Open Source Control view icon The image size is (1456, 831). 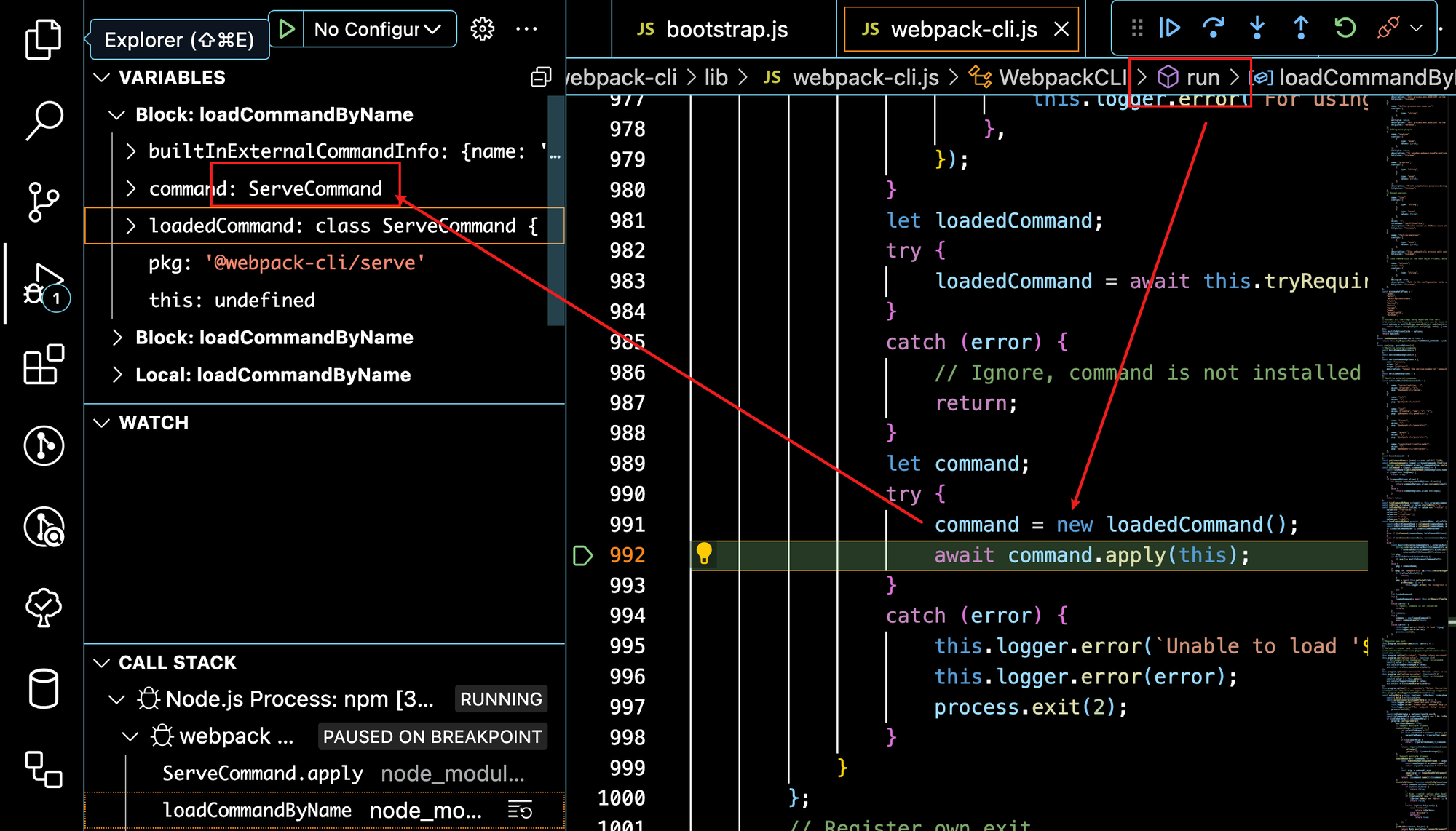(x=43, y=202)
